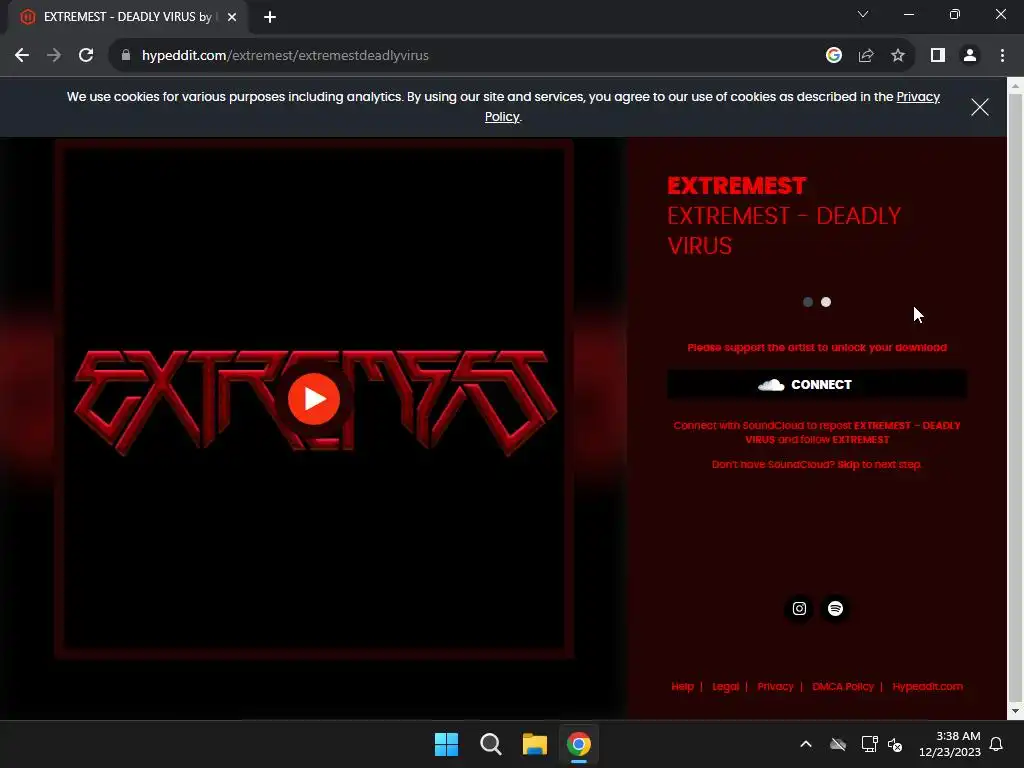Screen dimensions: 1024x768
Task: Click the EXTREMEST logo cover artwork
Action: tap(313, 398)
